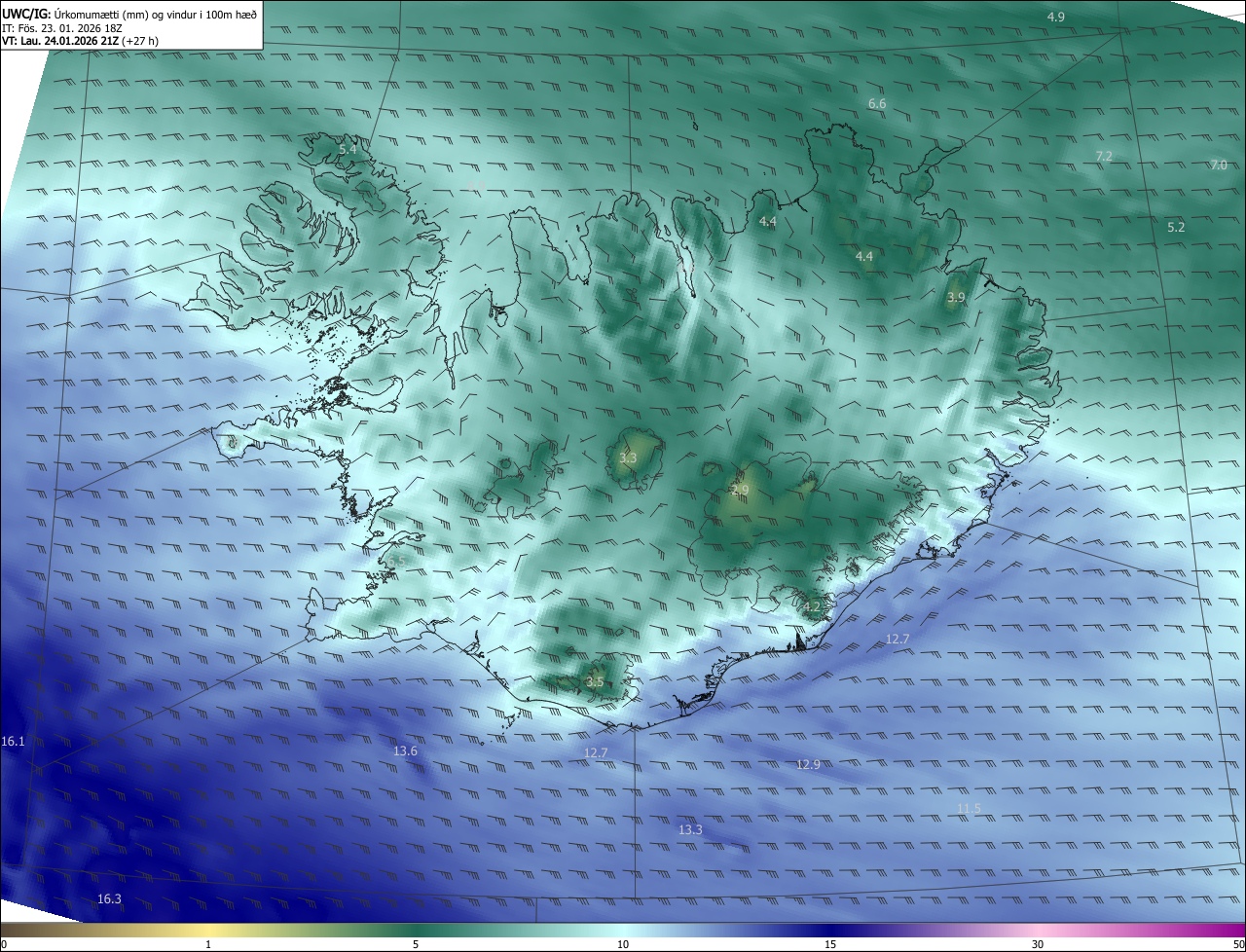Click the map title starting with UWC/IG
This screenshot has width=1246, height=952.
coord(129,14)
